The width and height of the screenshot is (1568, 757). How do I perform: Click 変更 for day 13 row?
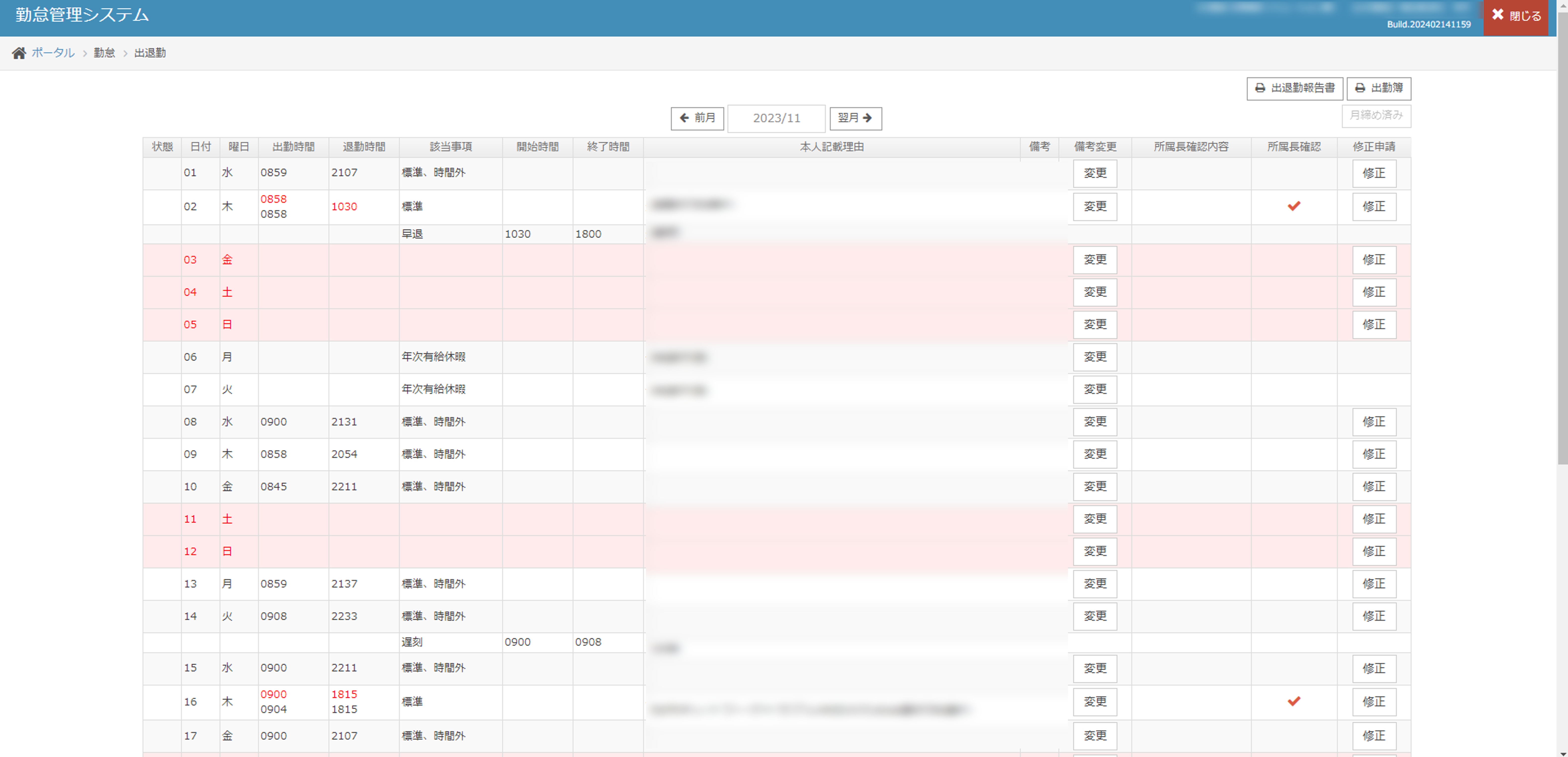(x=1095, y=584)
